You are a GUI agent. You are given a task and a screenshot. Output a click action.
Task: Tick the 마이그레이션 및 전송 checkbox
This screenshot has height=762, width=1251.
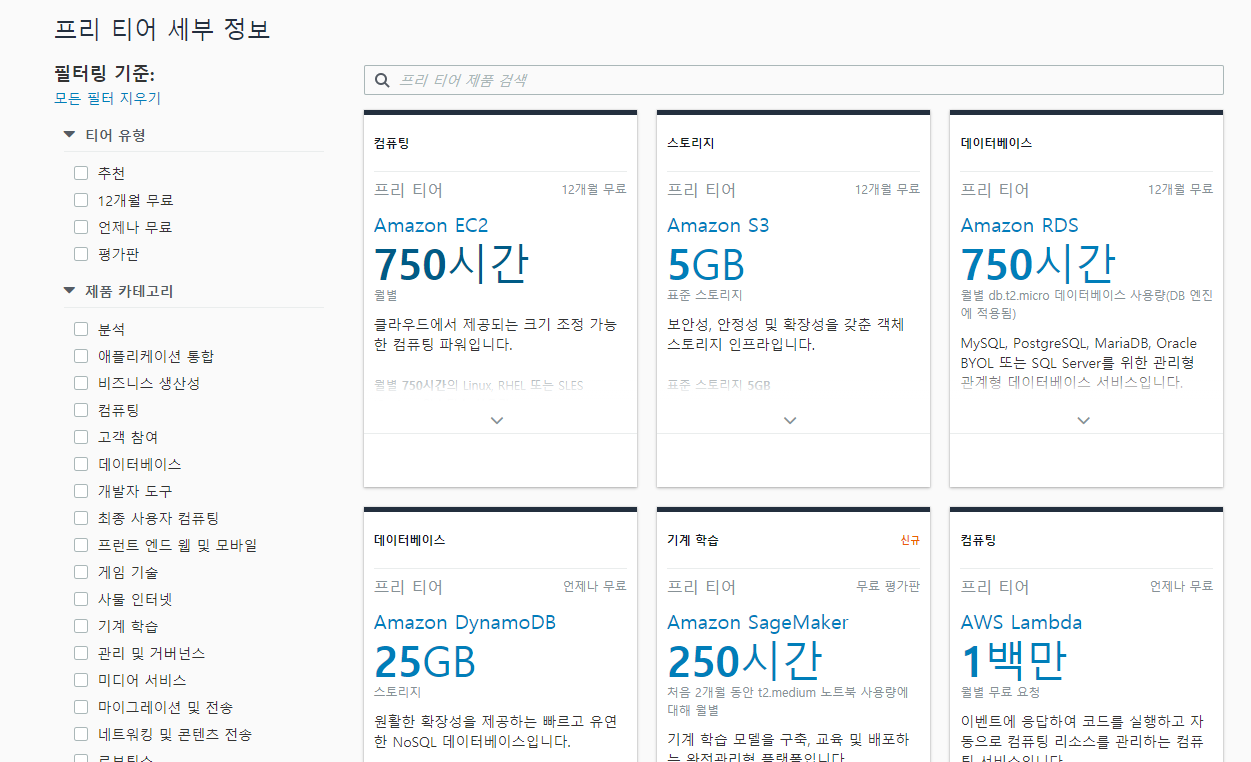81,707
